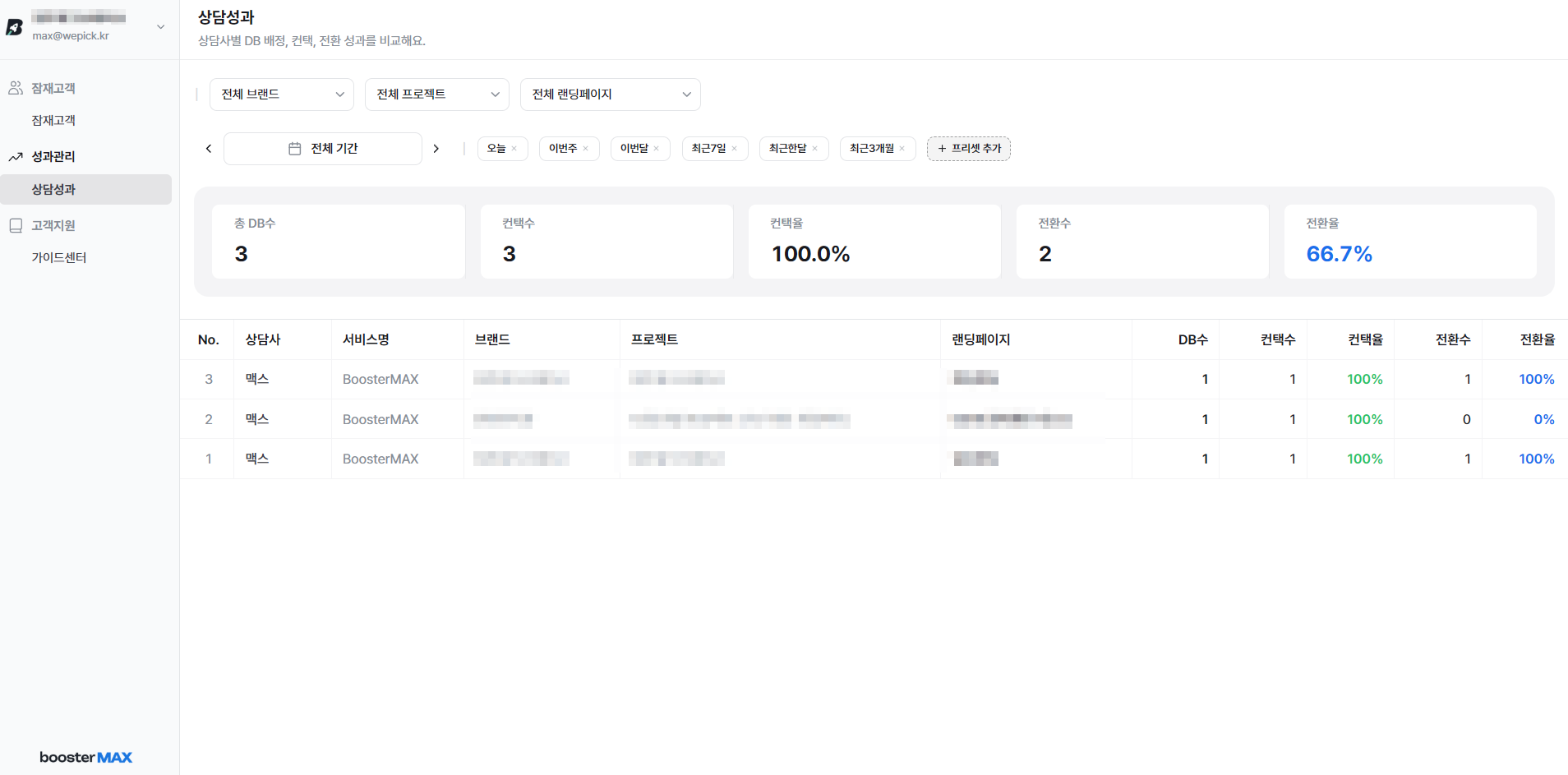Open the 전체 랜딩페이지 dropdown
The image size is (1568, 775).
(611, 95)
